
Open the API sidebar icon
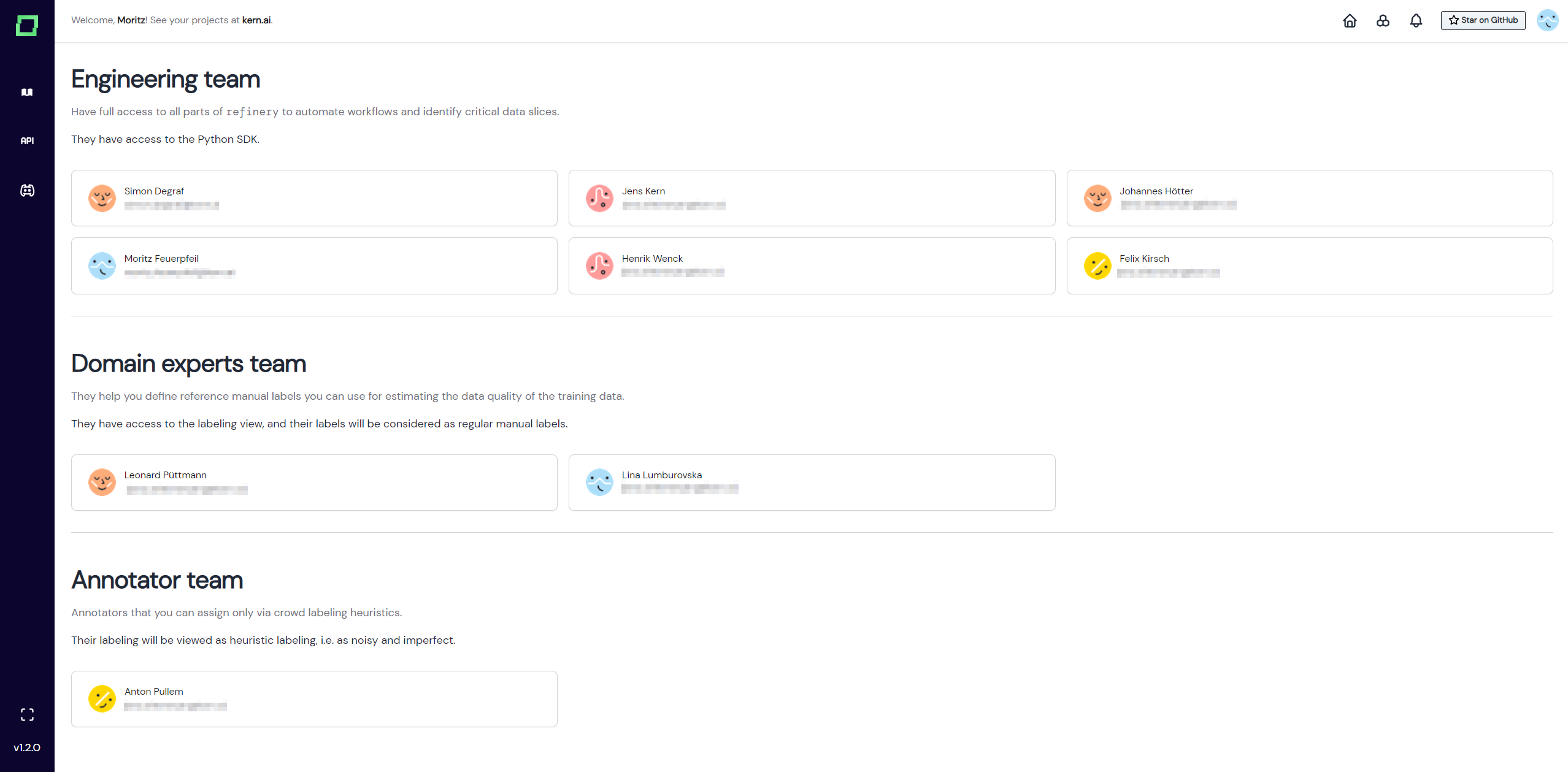click(27, 141)
